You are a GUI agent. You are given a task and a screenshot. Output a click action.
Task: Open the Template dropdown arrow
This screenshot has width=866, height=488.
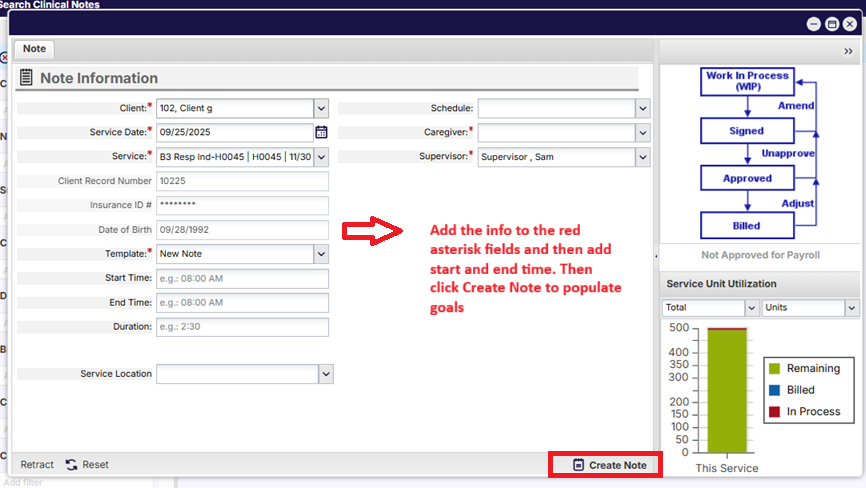(x=321, y=254)
